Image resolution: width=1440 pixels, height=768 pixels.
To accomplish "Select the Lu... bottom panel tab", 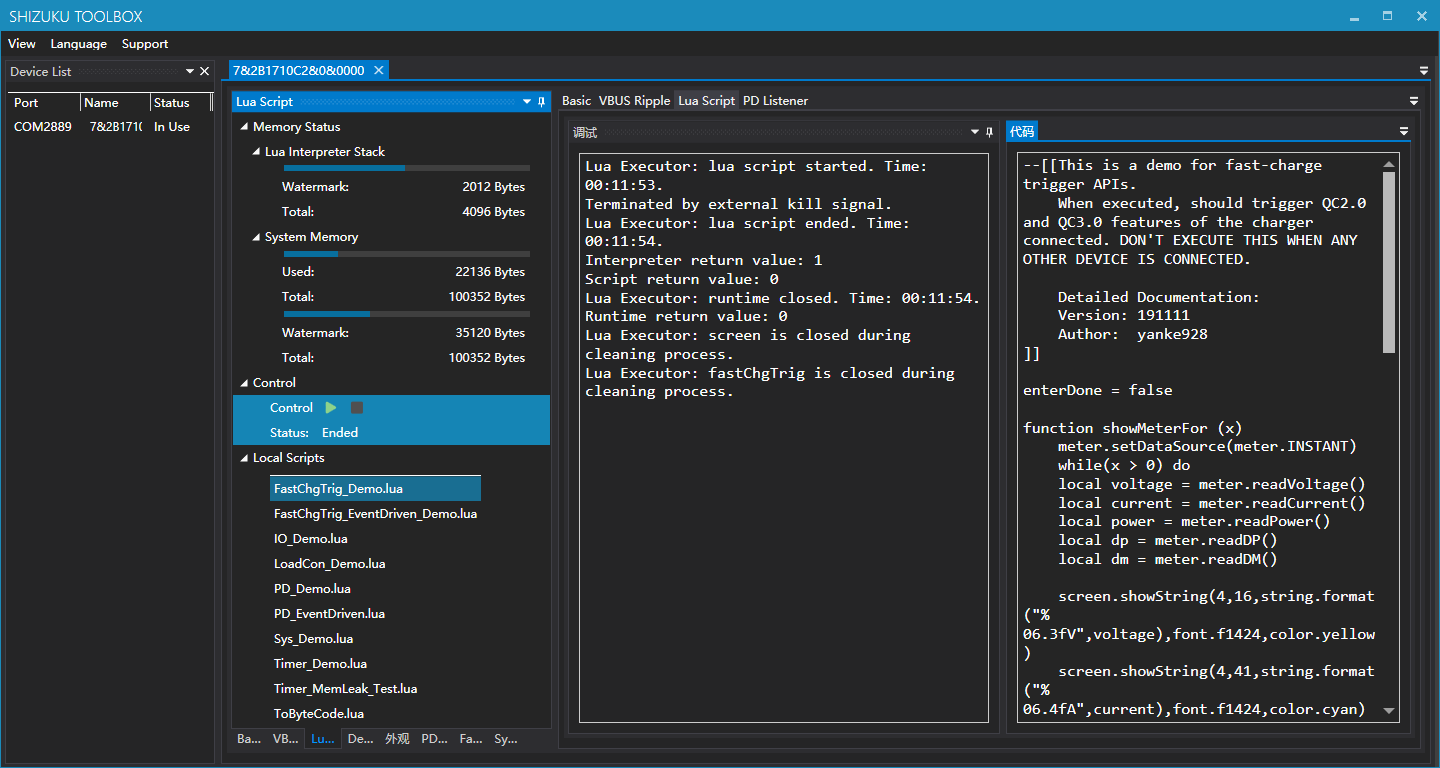I will 323,739.
